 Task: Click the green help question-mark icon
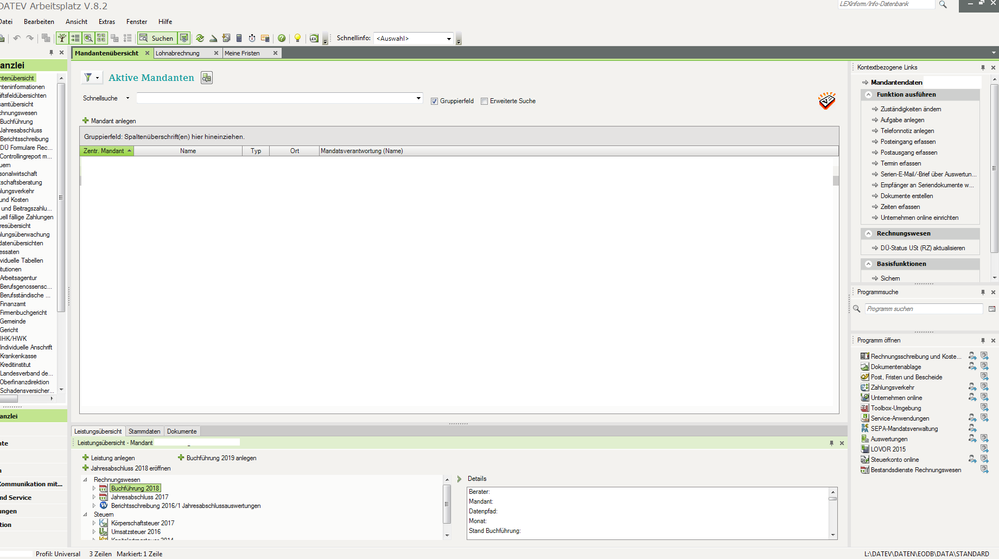(x=282, y=38)
